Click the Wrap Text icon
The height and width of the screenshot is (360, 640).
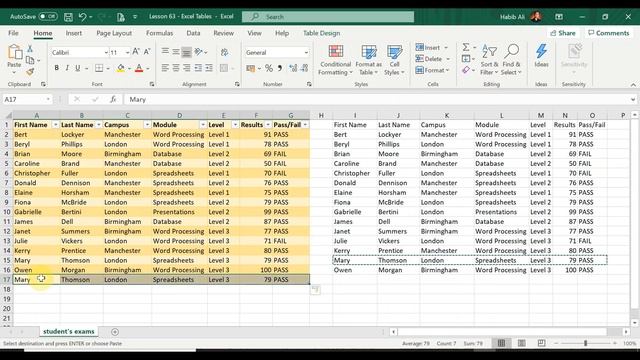[x=224, y=52]
